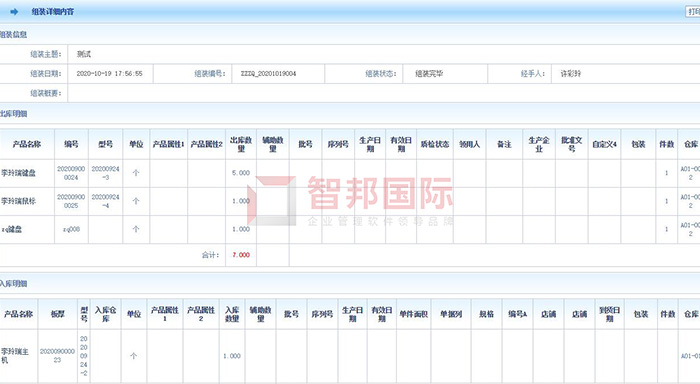Click the 到货日期 column header
This screenshot has height=384, width=700.
[x=609, y=314]
